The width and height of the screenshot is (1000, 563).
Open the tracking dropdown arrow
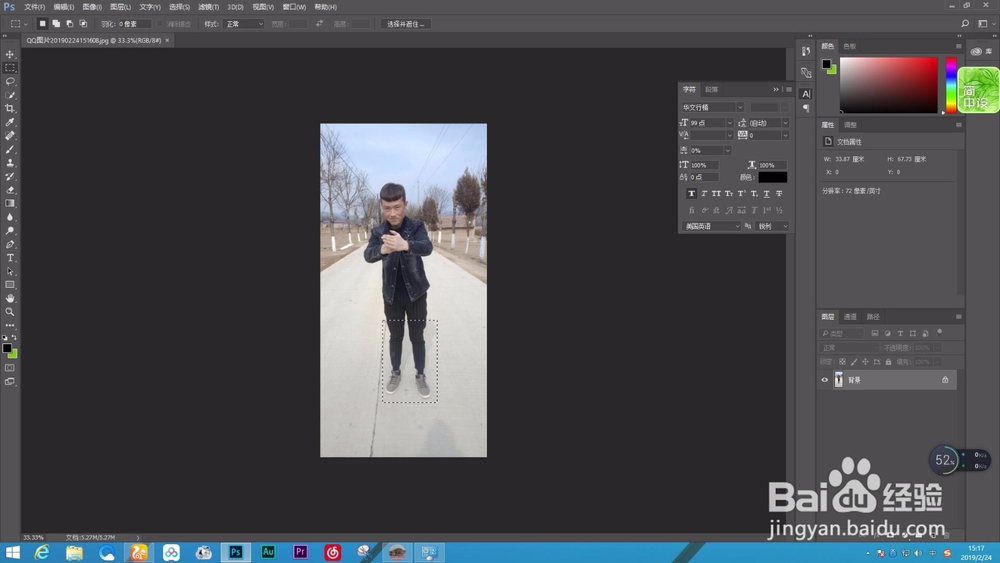coord(785,135)
